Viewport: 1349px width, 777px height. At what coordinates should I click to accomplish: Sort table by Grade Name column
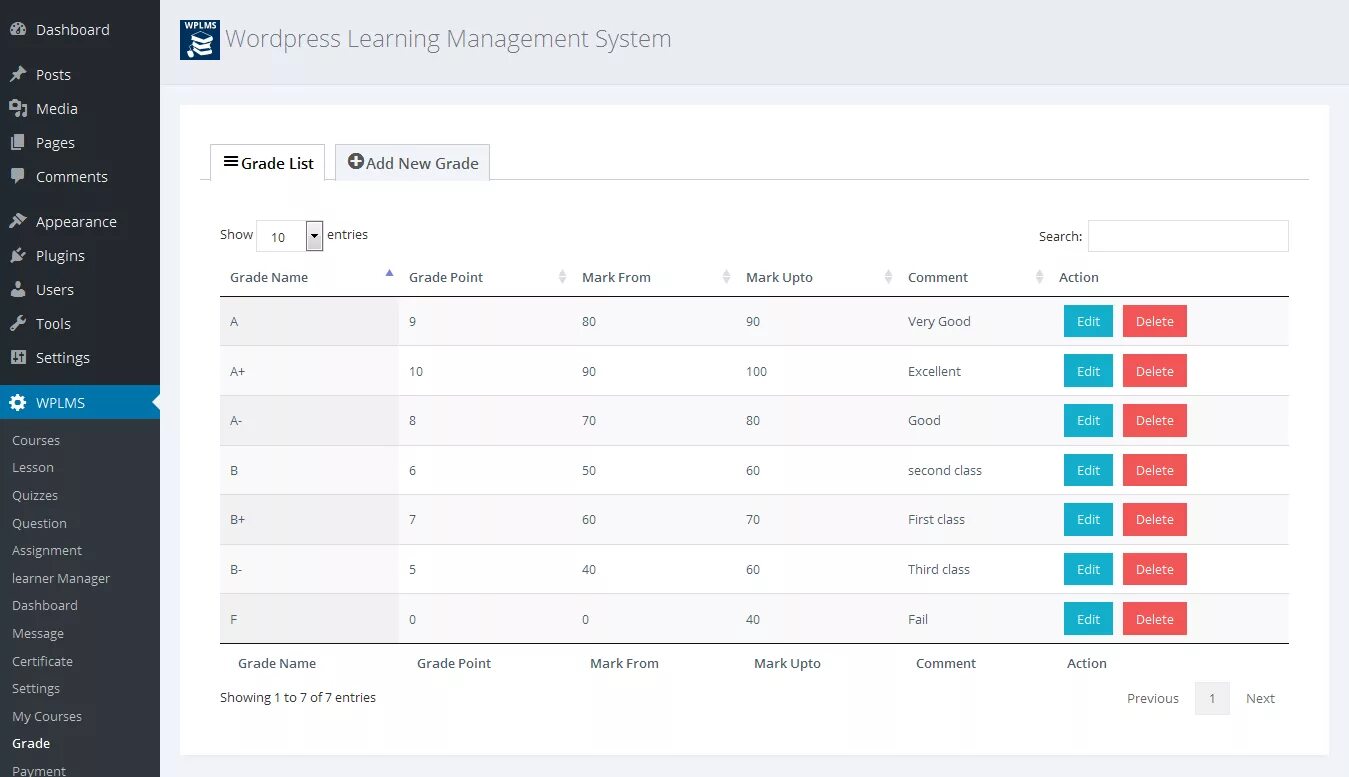tap(270, 277)
